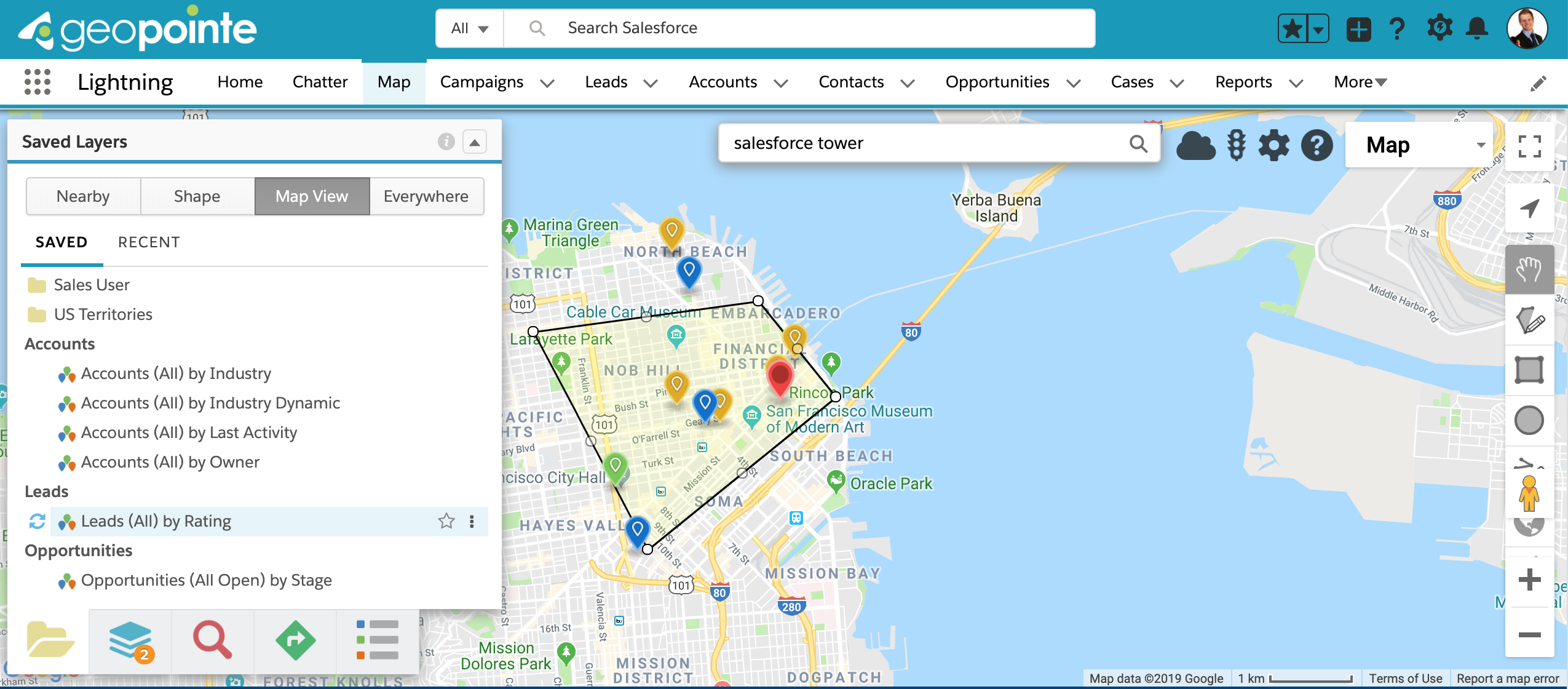
Task: Select the hand pan tool
Action: click(x=1529, y=269)
